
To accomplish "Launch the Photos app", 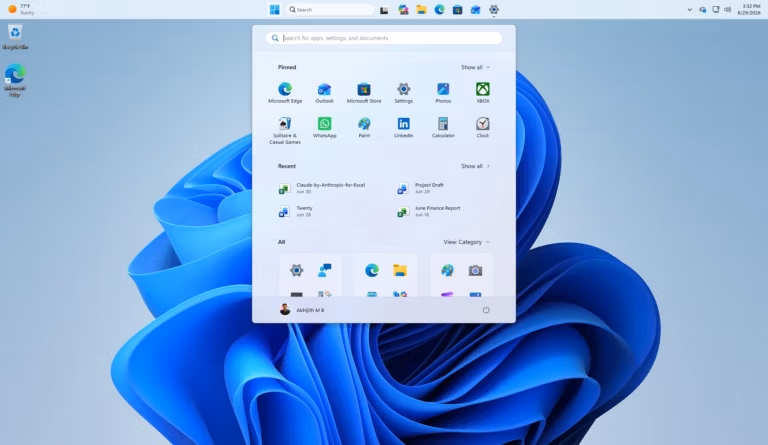I will [x=443, y=93].
